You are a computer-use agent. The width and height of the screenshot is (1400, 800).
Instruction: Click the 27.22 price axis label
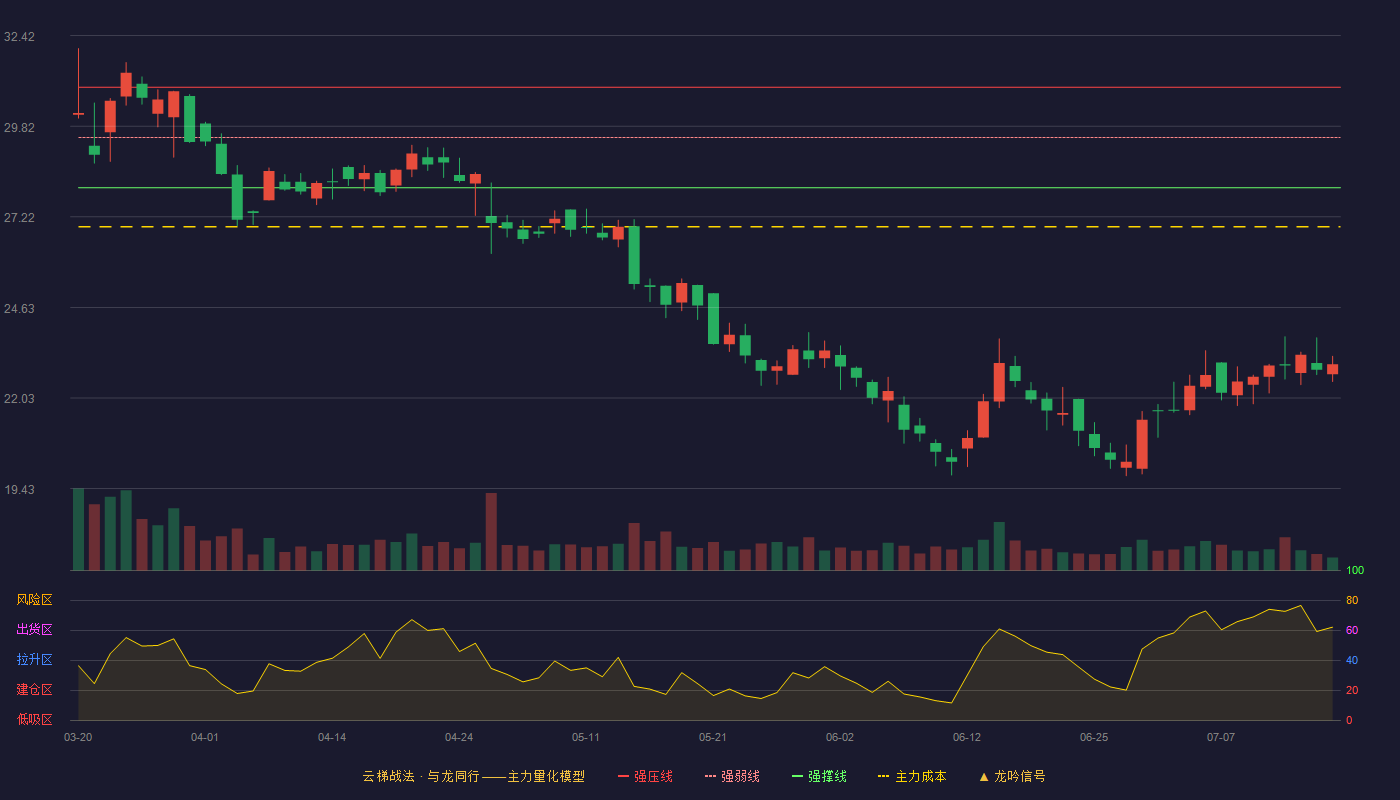pos(19,218)
